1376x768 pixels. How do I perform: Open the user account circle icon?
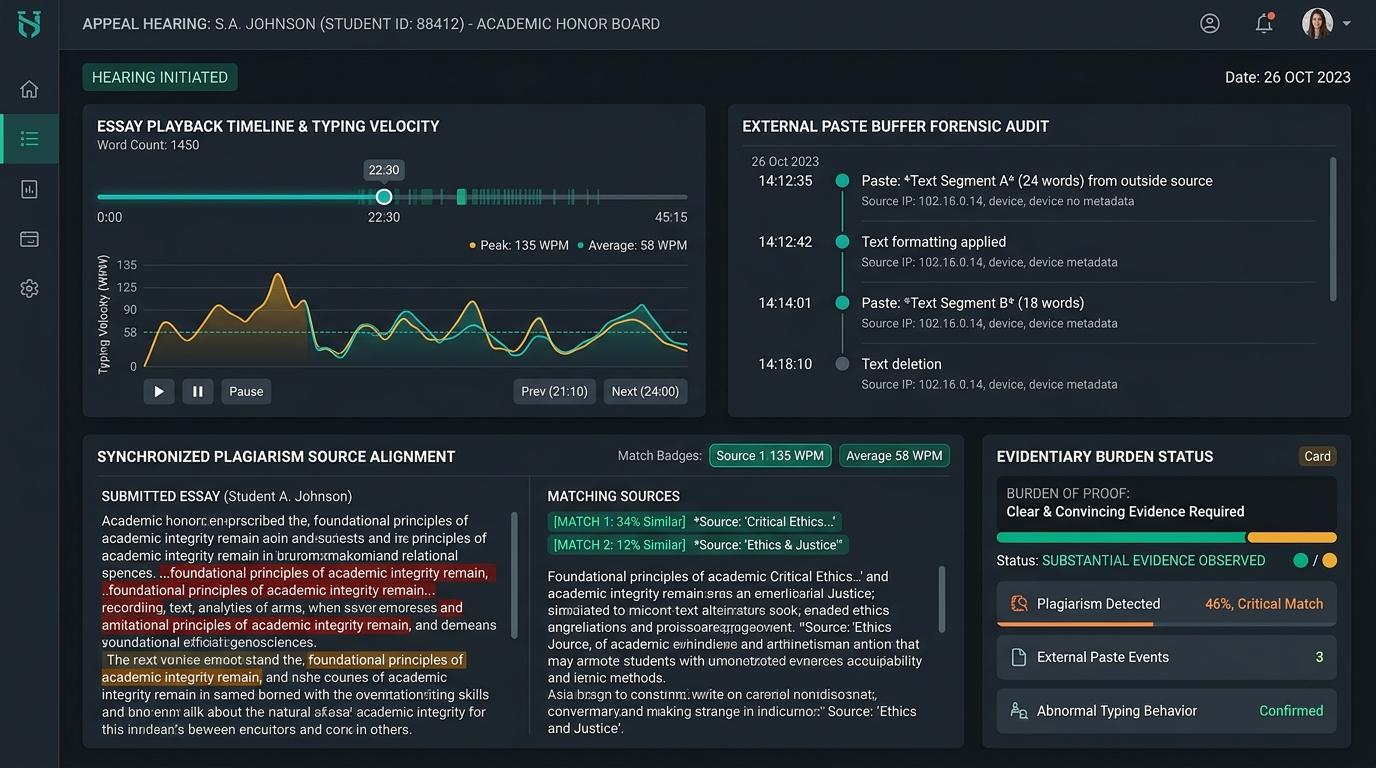click(x=1210, y=23)
